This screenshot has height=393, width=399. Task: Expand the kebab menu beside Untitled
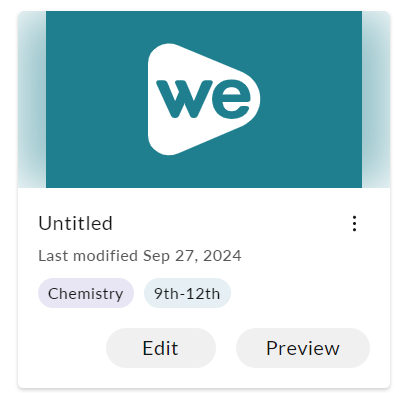[354, 223]
